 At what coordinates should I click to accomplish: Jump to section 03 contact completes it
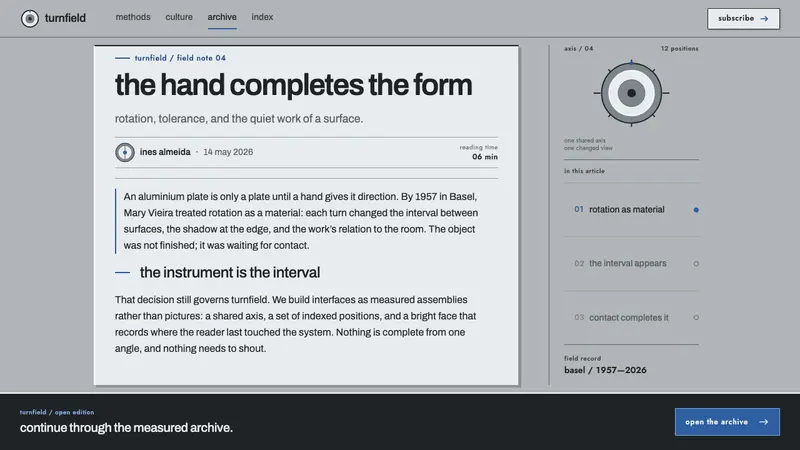pos(631,317)
